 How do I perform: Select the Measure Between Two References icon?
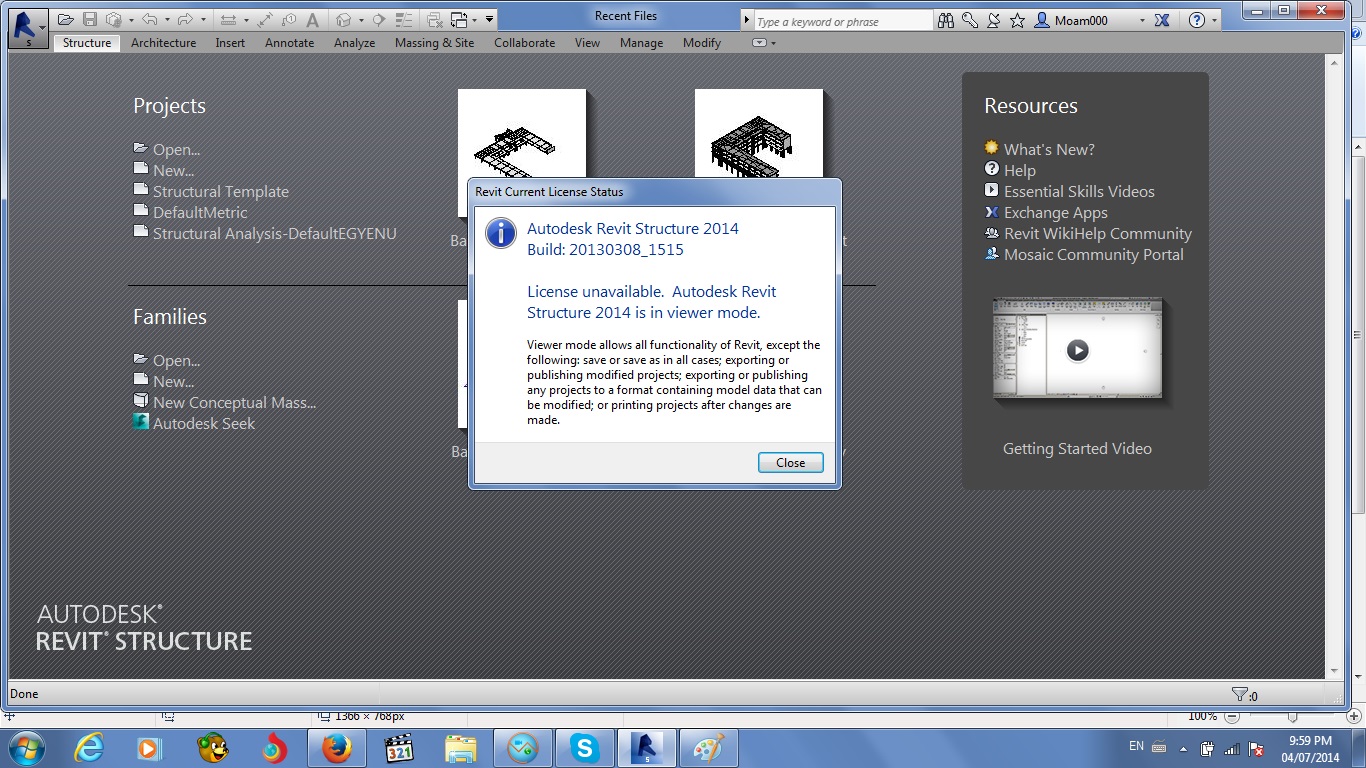tap(228, 20)
